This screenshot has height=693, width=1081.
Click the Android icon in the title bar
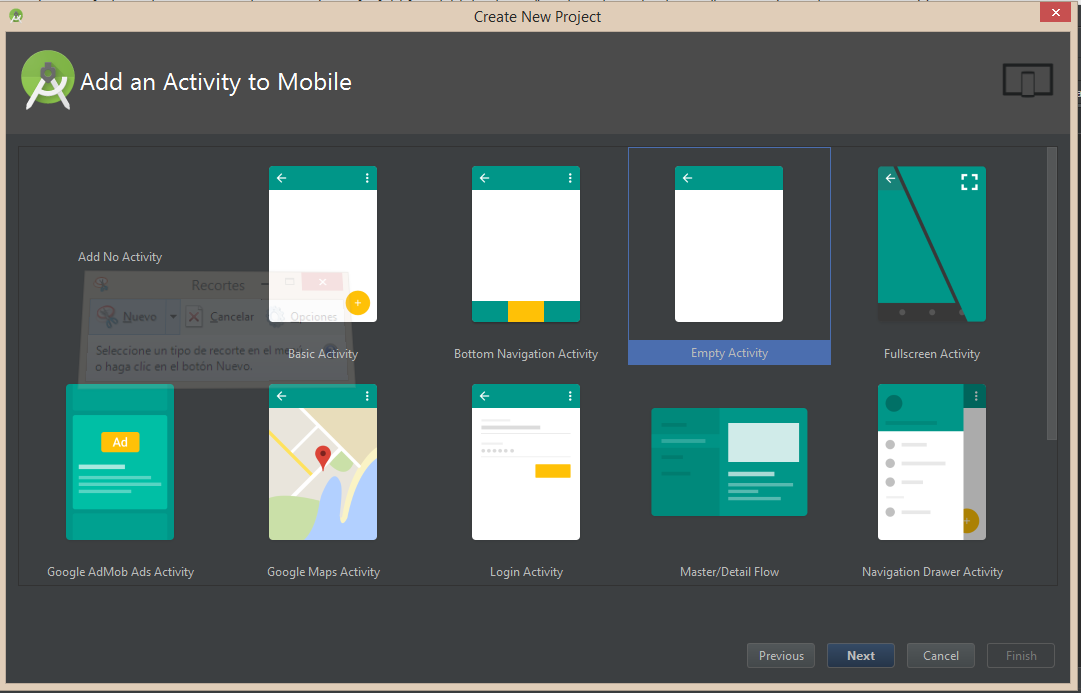click(x=15, y=16)
